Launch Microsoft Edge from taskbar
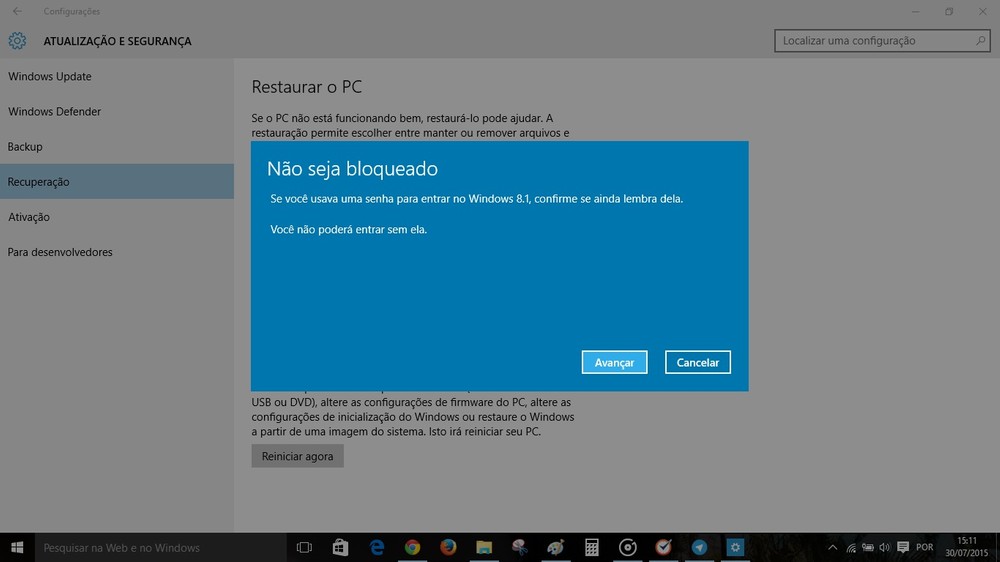The height and width of the screenshot is (562, 1000). pyautogui.click(x=377, y=547)
